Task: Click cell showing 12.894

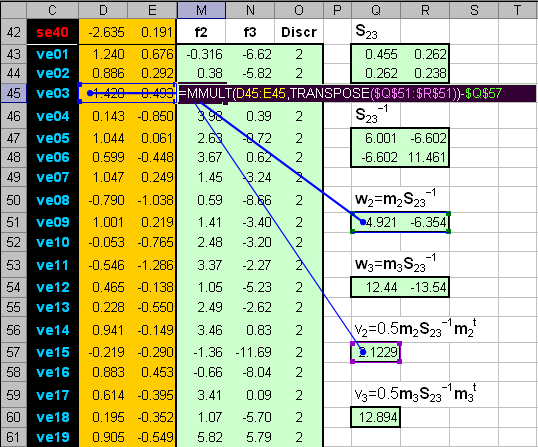Action: pos(376,417)
